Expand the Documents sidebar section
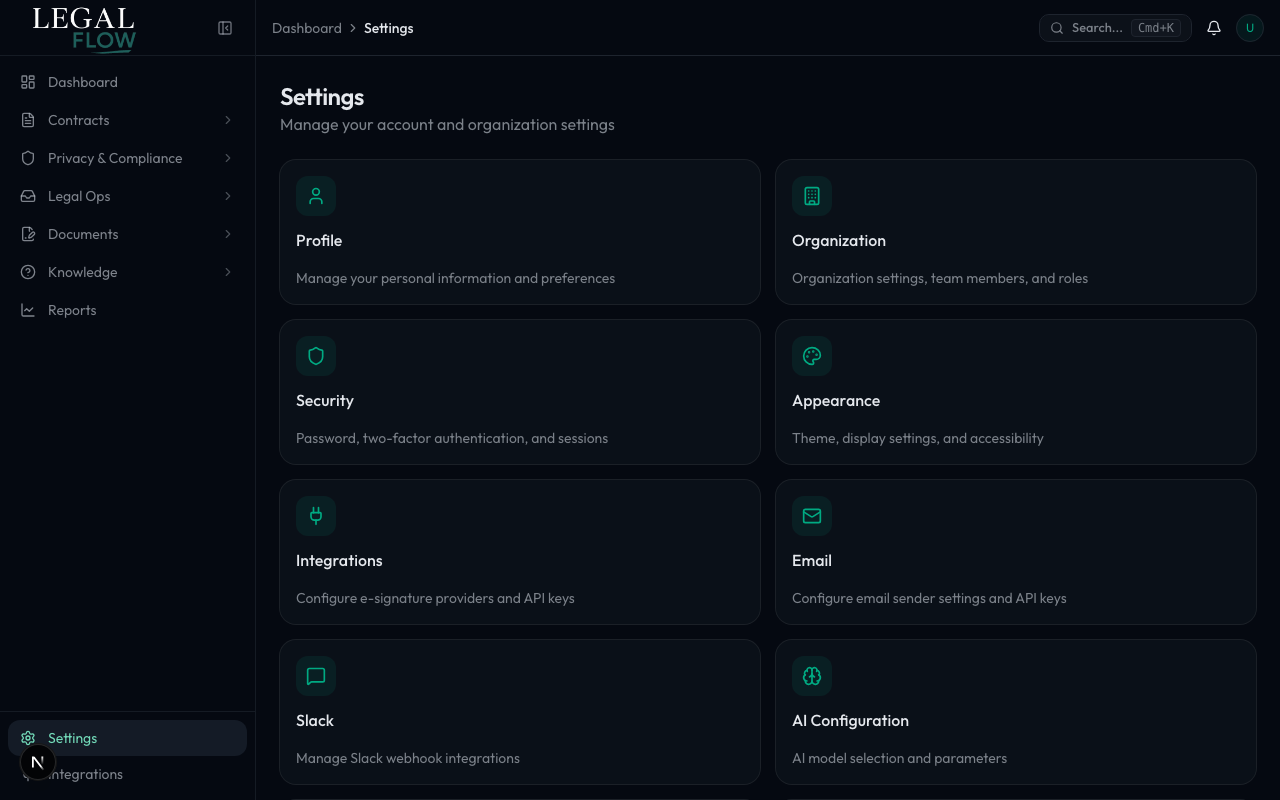 tap(227, 234)
